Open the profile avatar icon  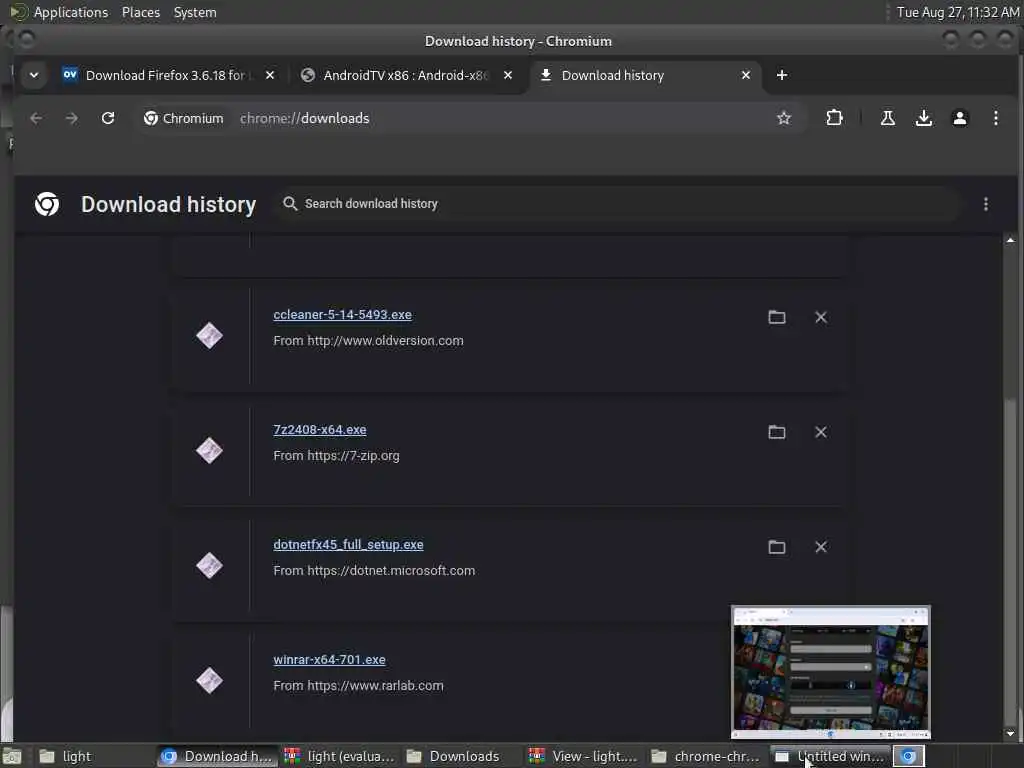click(x=959, y=118)
